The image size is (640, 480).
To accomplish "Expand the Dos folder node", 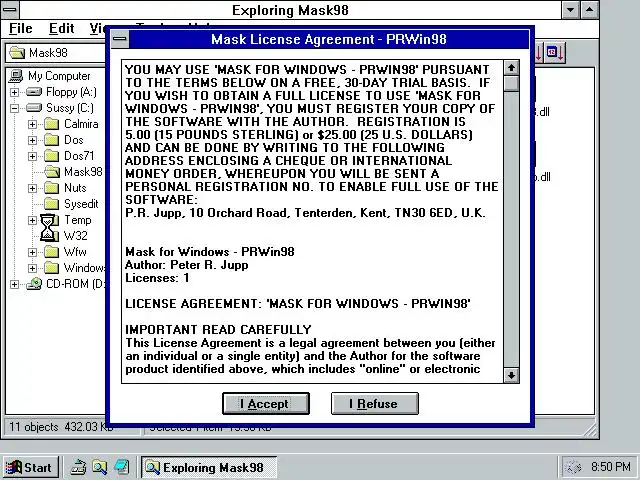I will [x=32, y=140].
